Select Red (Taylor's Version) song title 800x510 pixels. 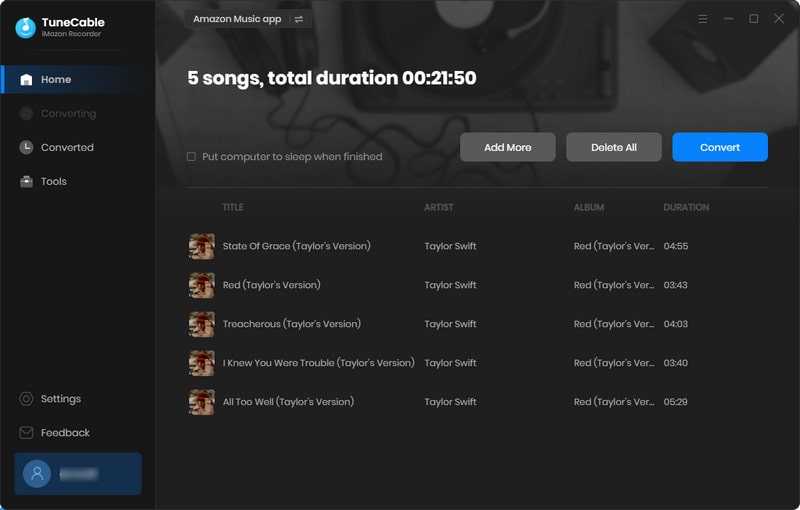(x=271, y=285)
